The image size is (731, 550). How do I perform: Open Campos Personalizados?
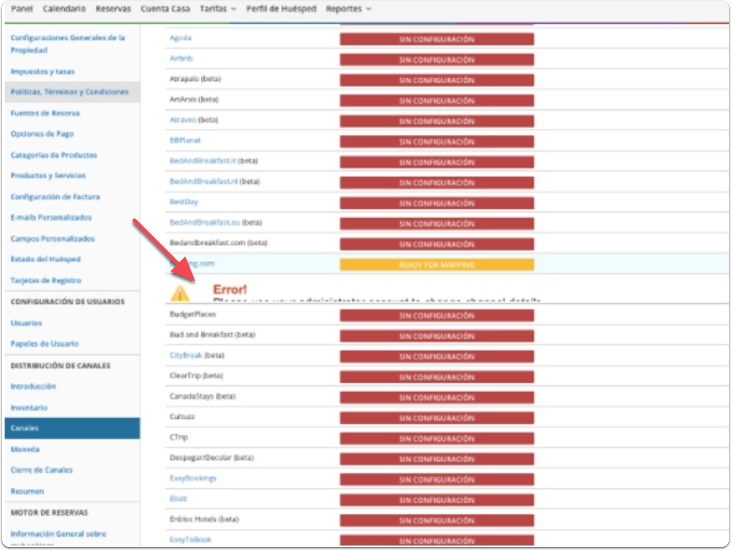[53, 239]
